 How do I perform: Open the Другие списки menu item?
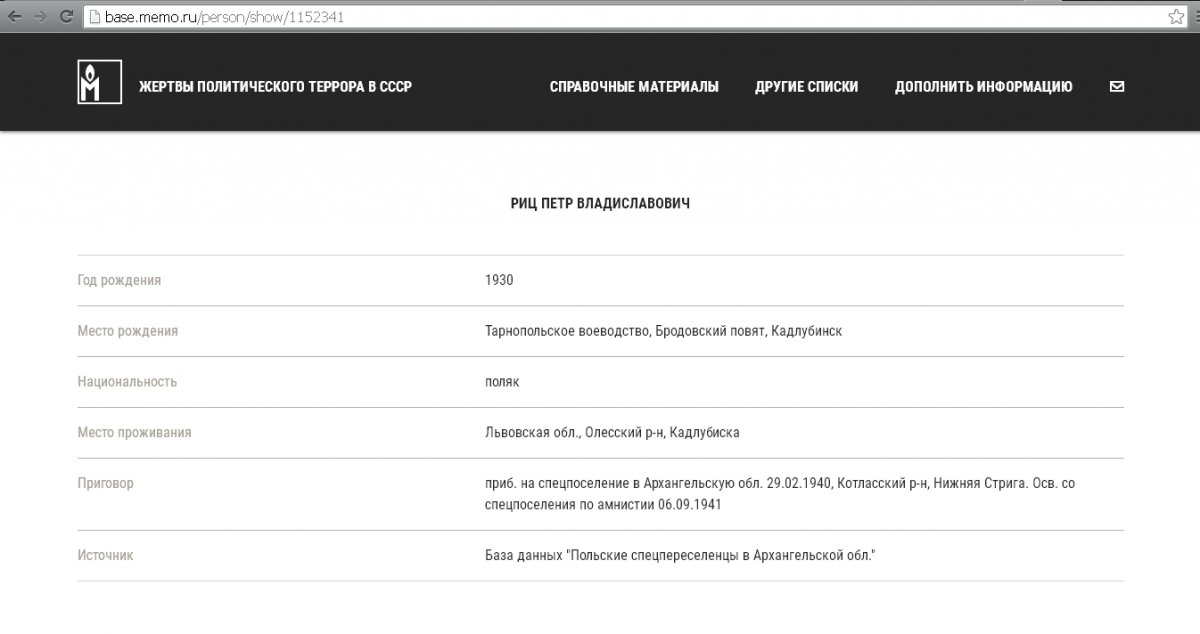coord(806,87)
